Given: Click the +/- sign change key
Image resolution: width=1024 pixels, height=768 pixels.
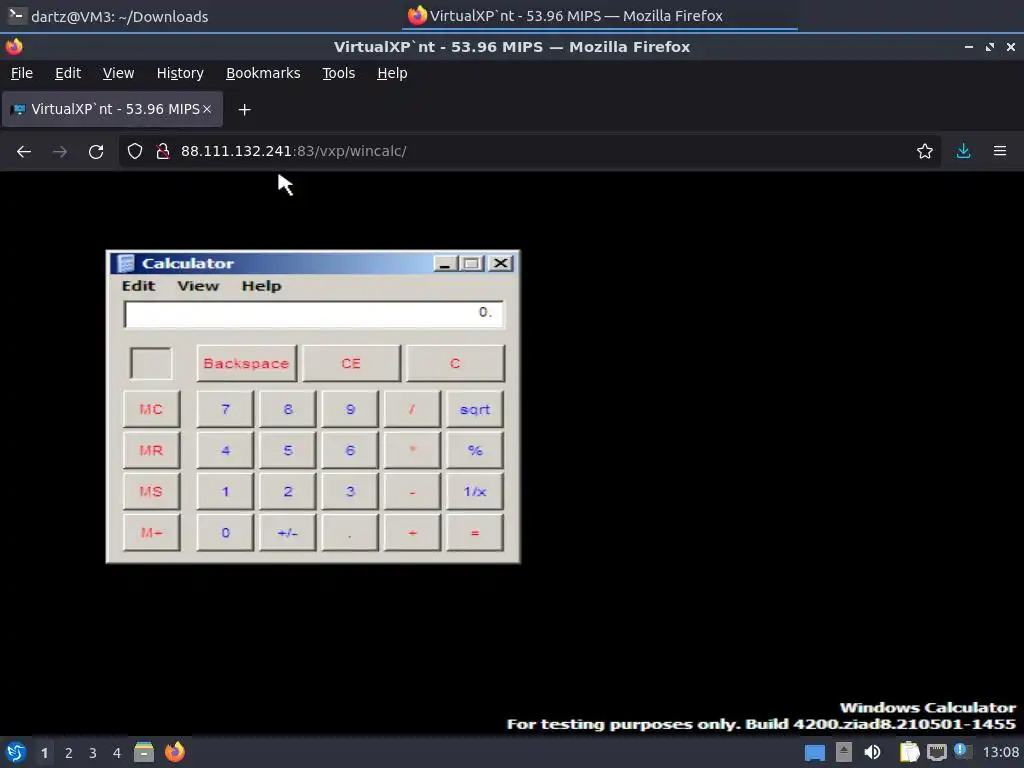Looking at the screenshot, I should tap(287, 532).
